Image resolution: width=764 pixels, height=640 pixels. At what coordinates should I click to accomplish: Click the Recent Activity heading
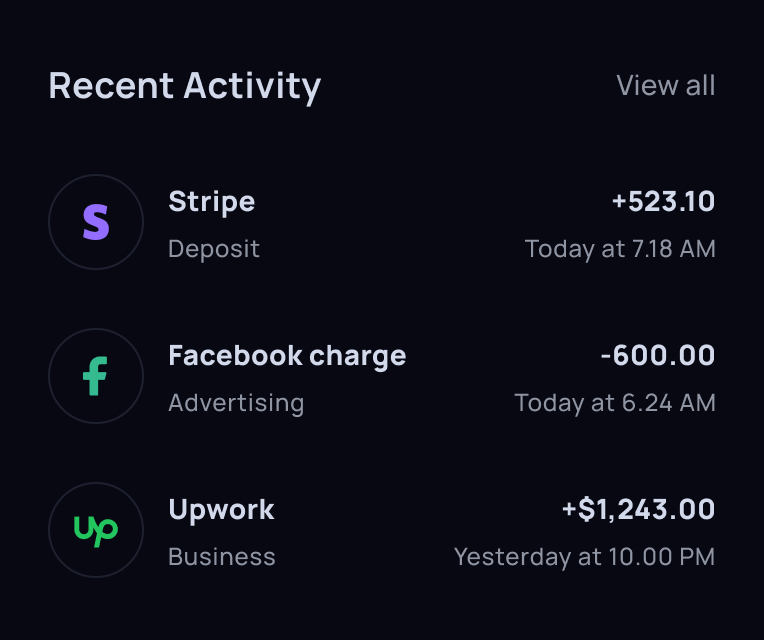pyautogui.click(x=185, y=86)
